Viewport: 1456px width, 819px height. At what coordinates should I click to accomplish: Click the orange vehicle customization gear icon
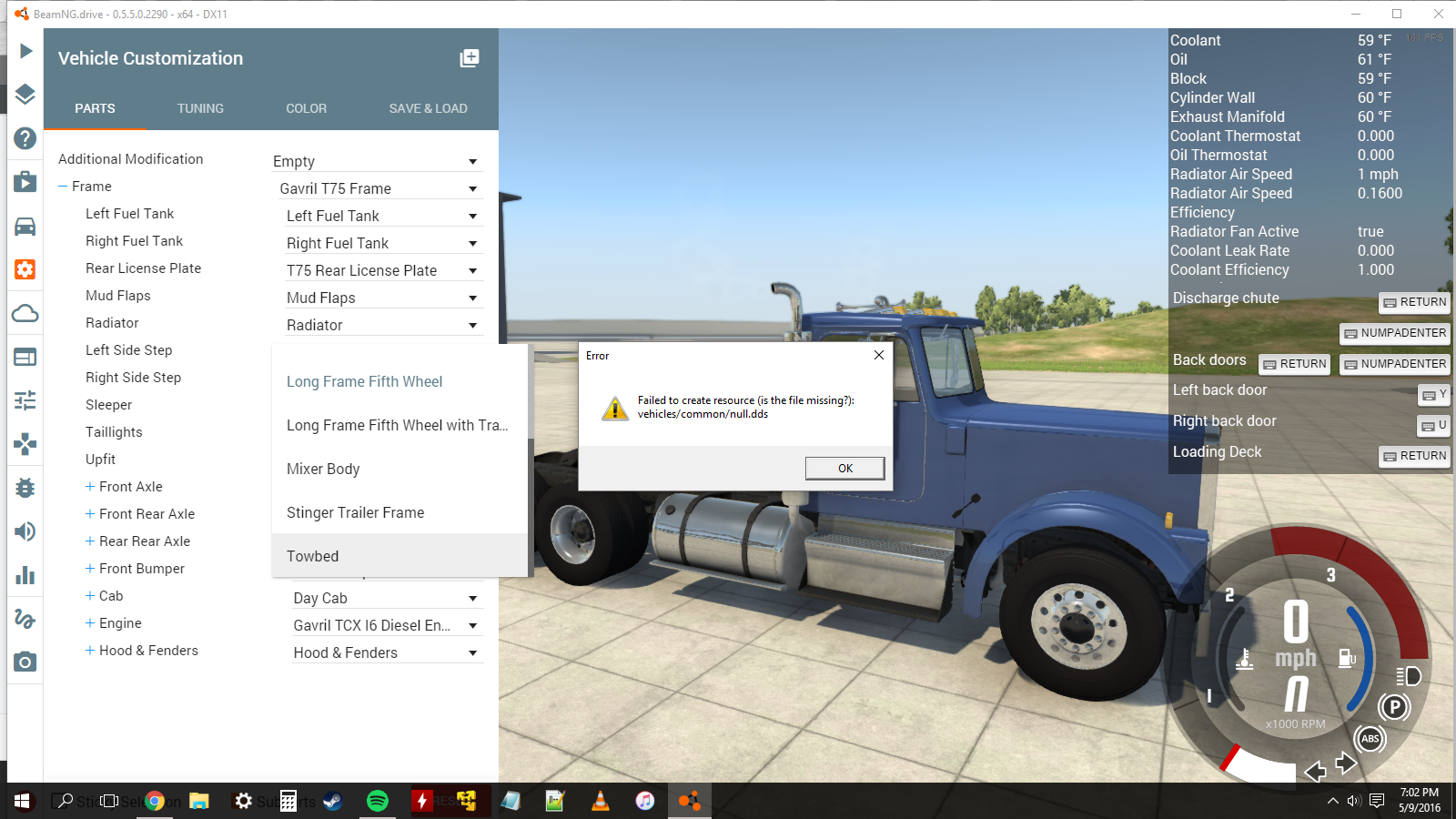point(25,269)
